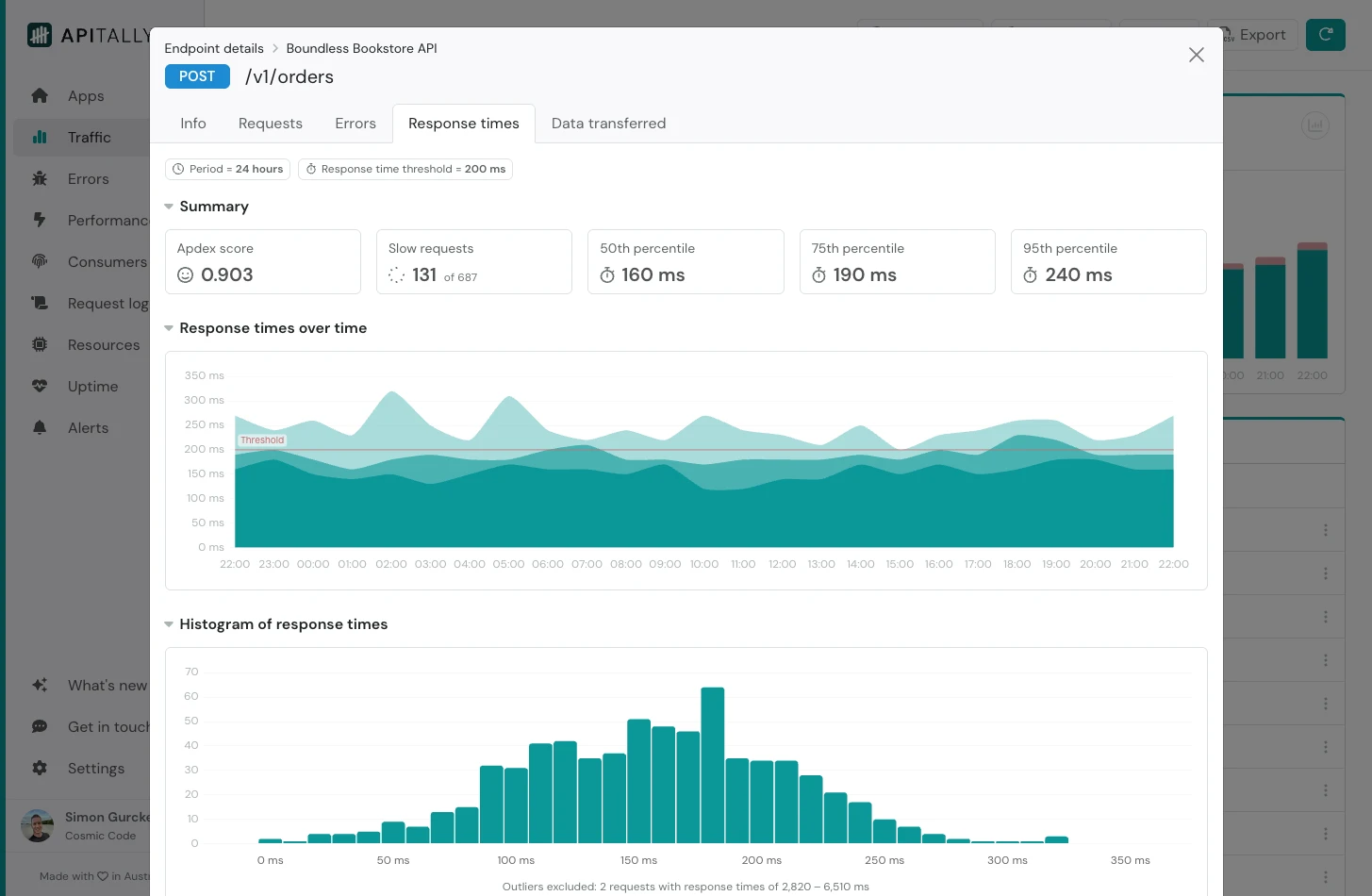Click the Resources chip icon
Viewport: 1372px width, 896px height.
point(40,344)
